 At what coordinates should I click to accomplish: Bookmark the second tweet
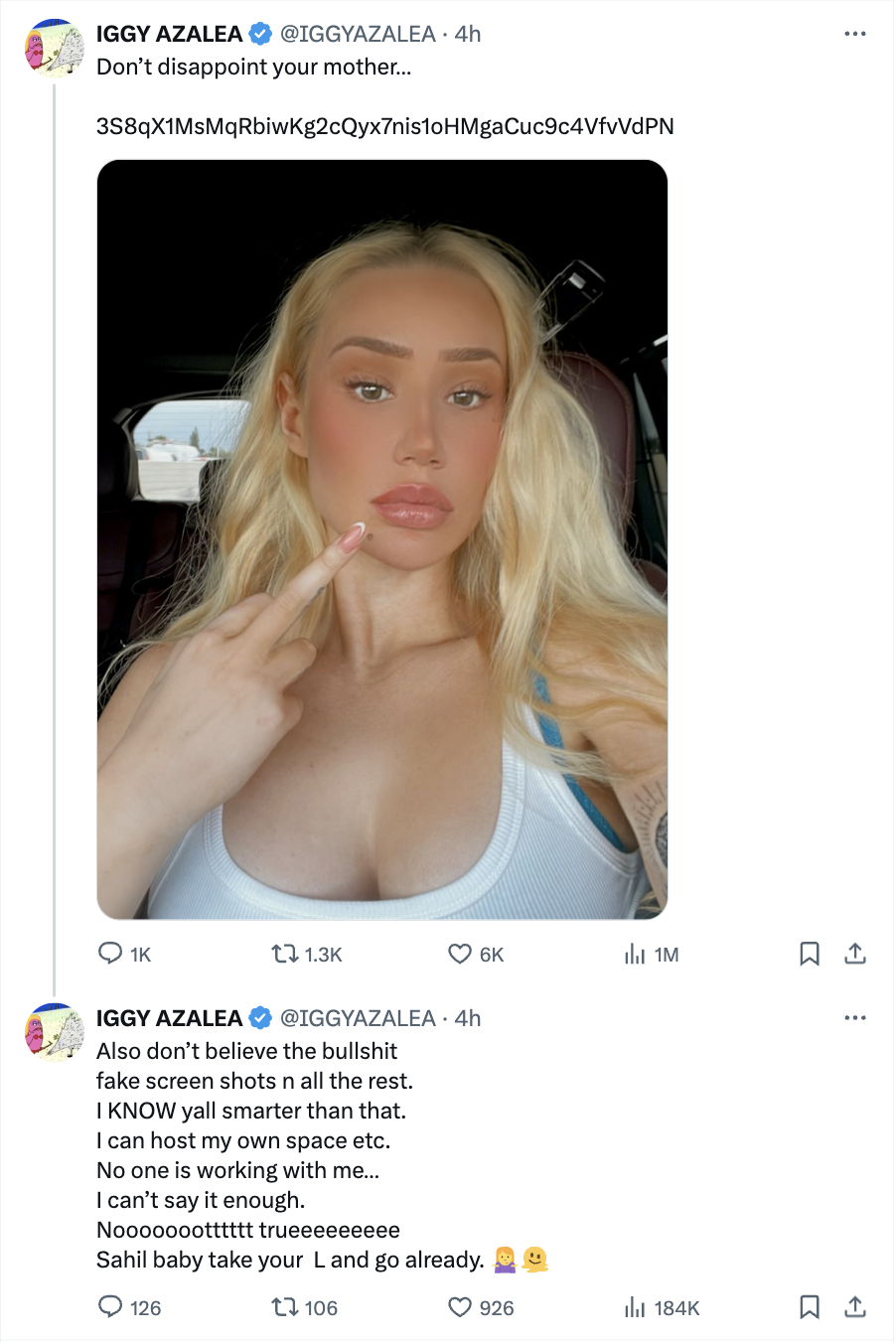click(810, 1307)
